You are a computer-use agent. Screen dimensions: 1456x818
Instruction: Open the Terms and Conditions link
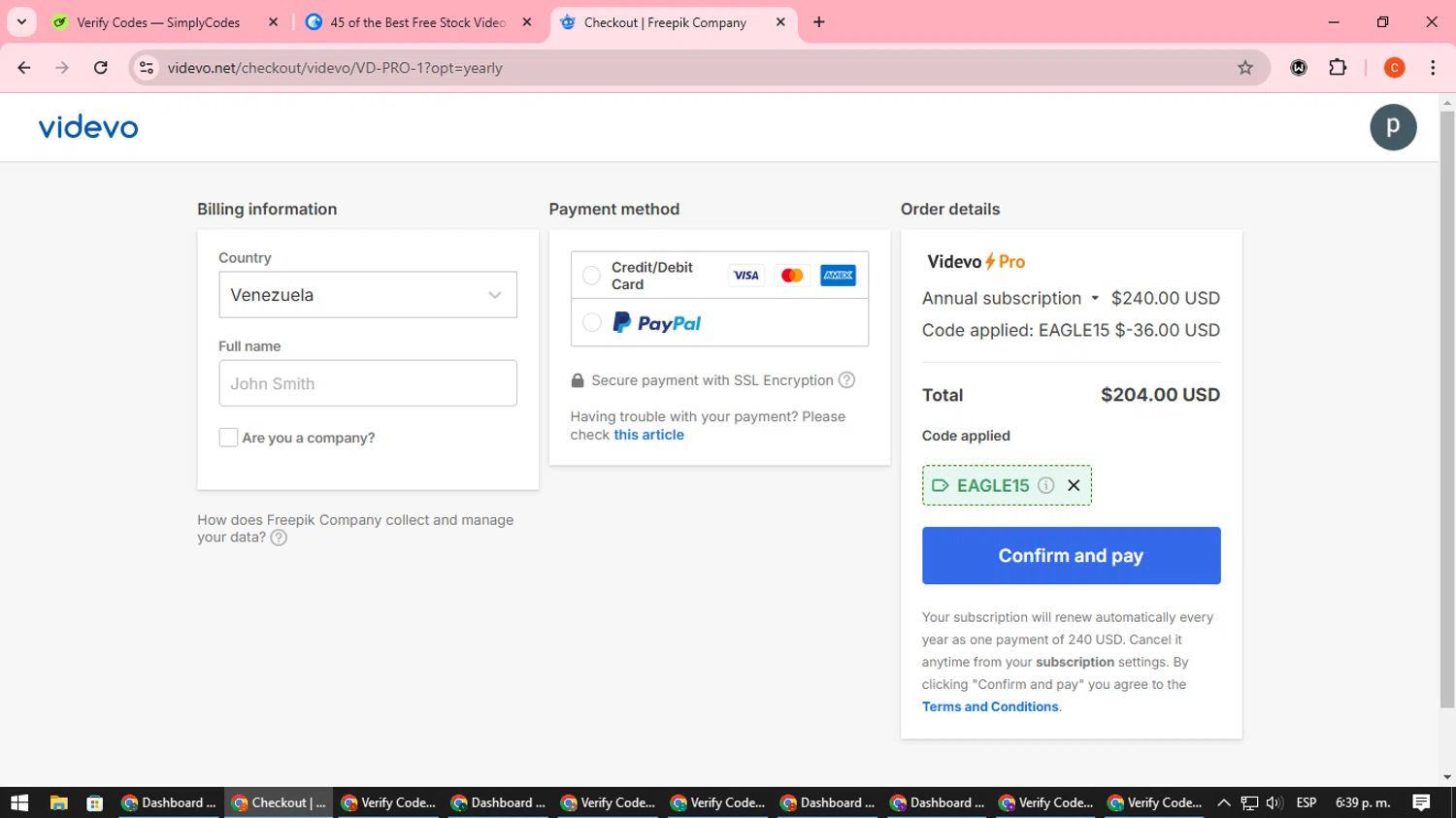[x=990, y=707]
